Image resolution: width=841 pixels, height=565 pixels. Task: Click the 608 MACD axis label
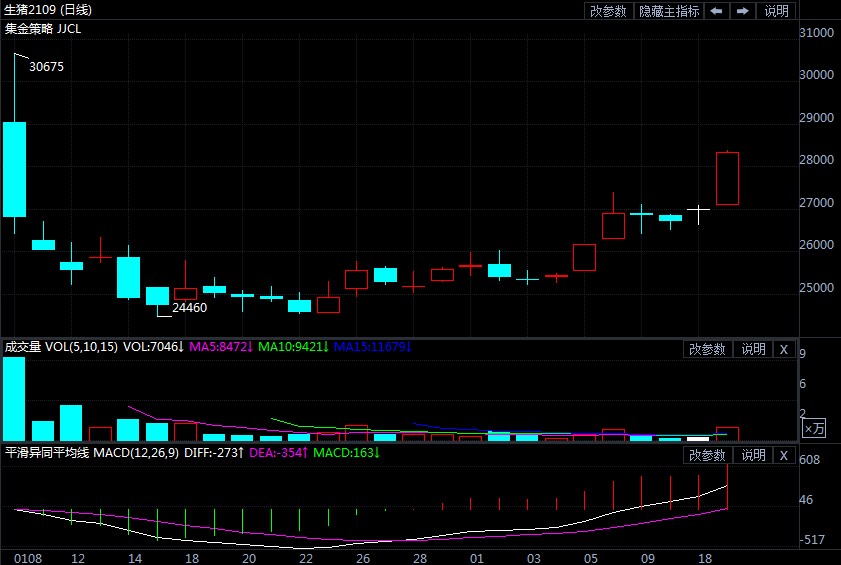point(809,460)
